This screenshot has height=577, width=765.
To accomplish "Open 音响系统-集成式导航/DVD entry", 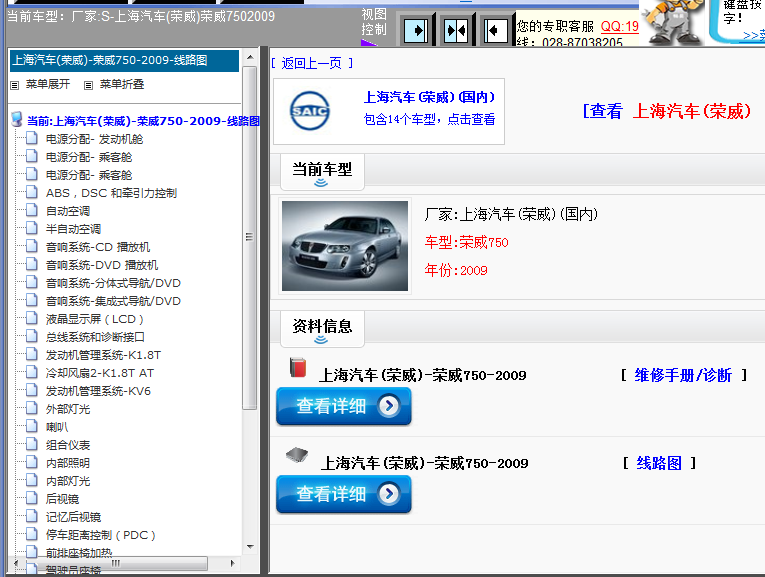I will (113, 301).
